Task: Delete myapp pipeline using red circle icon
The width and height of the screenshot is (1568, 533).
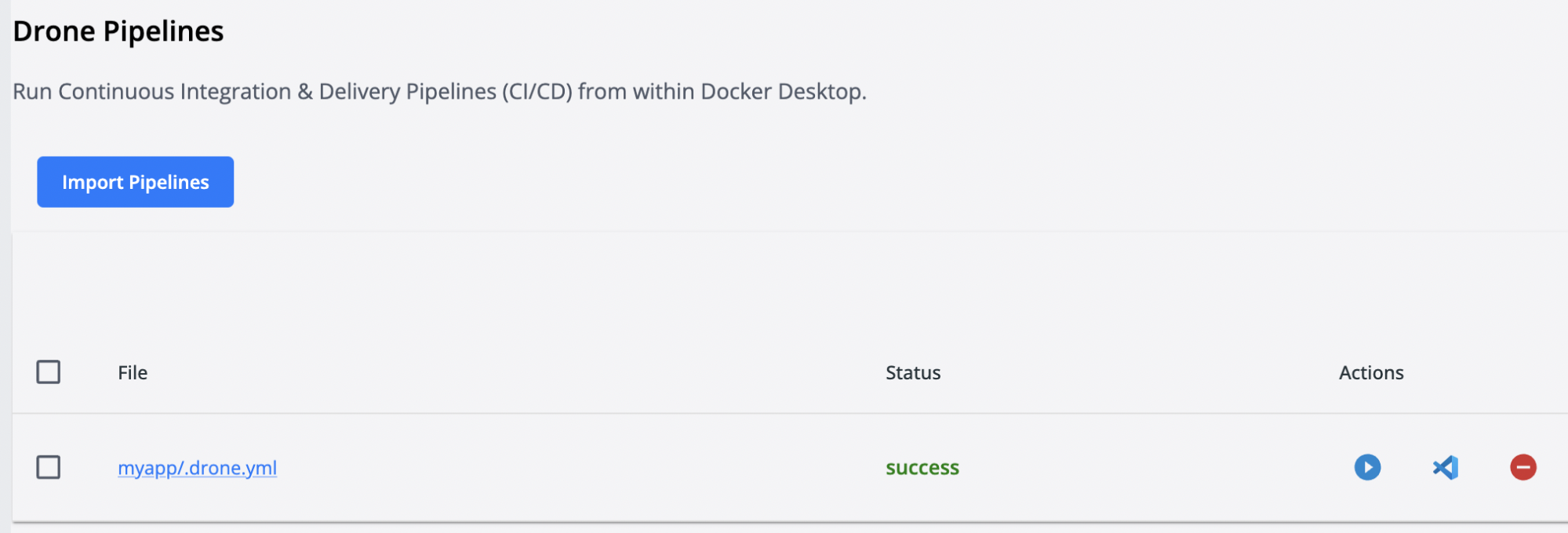Action: coord(1523,467)
